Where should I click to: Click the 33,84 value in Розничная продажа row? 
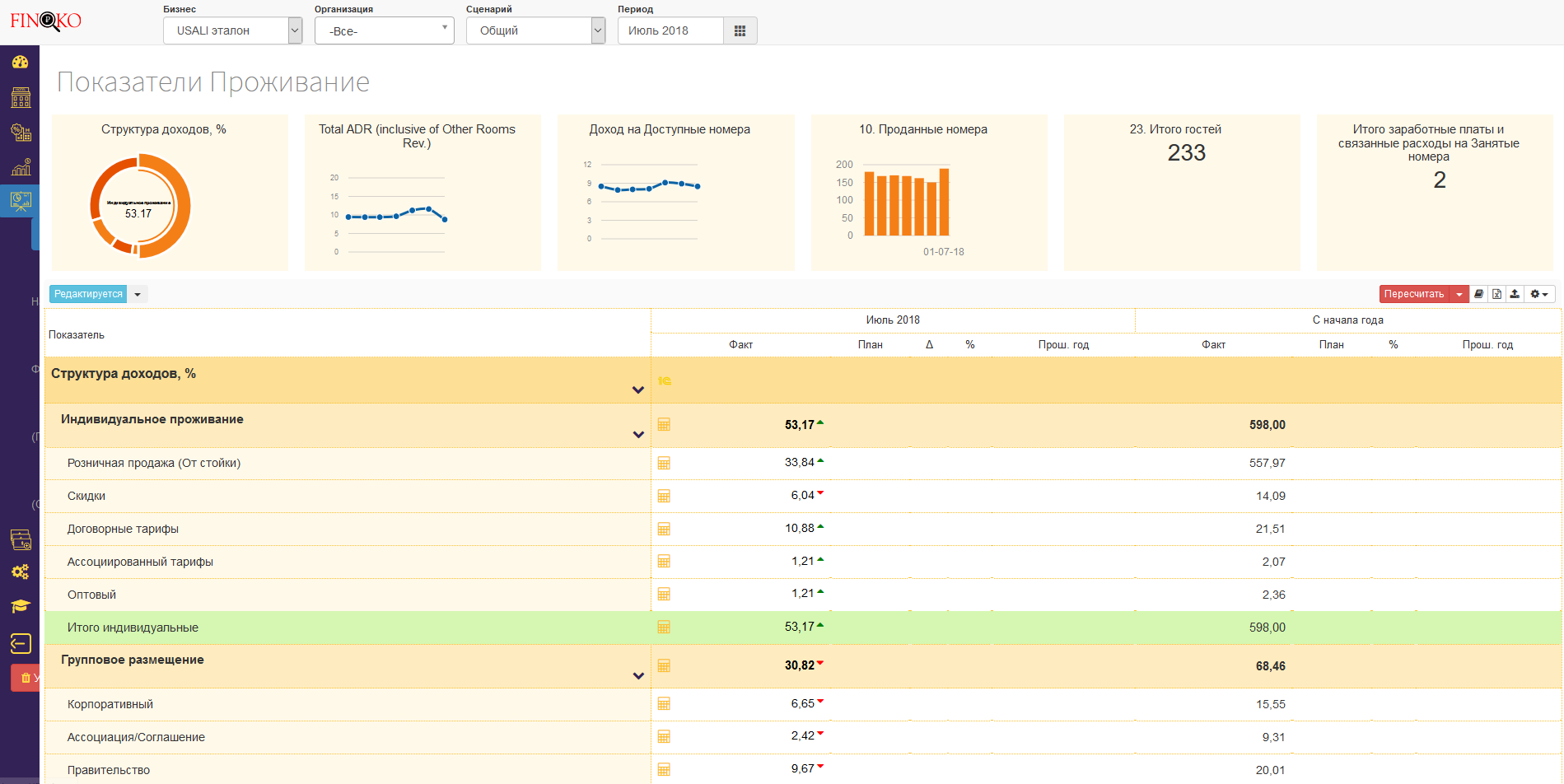click(799, 463)
